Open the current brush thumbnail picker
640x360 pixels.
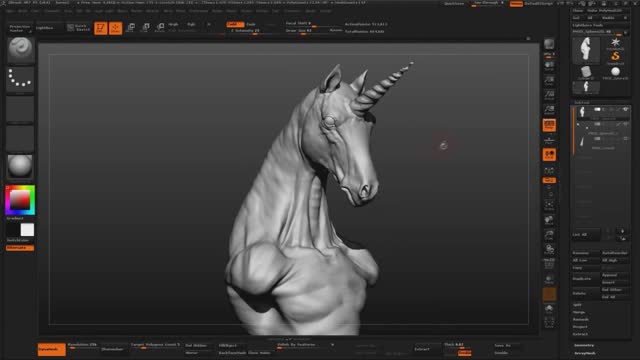(20, 50)
